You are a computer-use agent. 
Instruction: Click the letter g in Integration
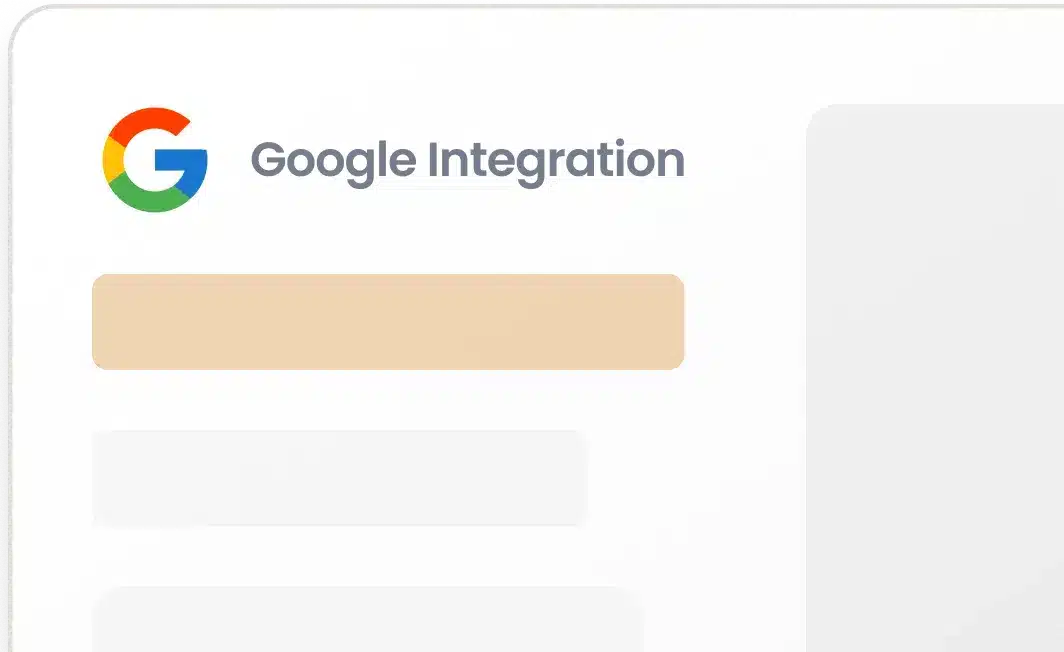[530, 166]
